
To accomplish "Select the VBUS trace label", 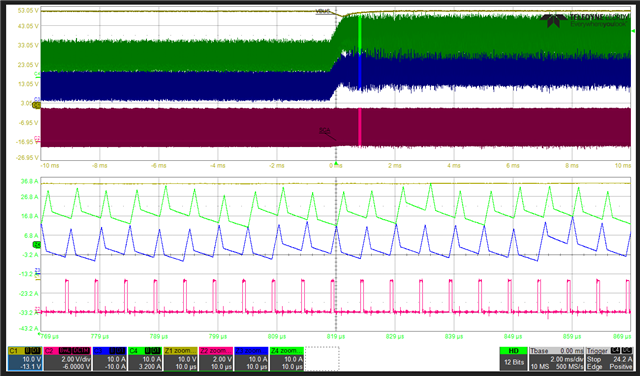I will coord(323,11).
